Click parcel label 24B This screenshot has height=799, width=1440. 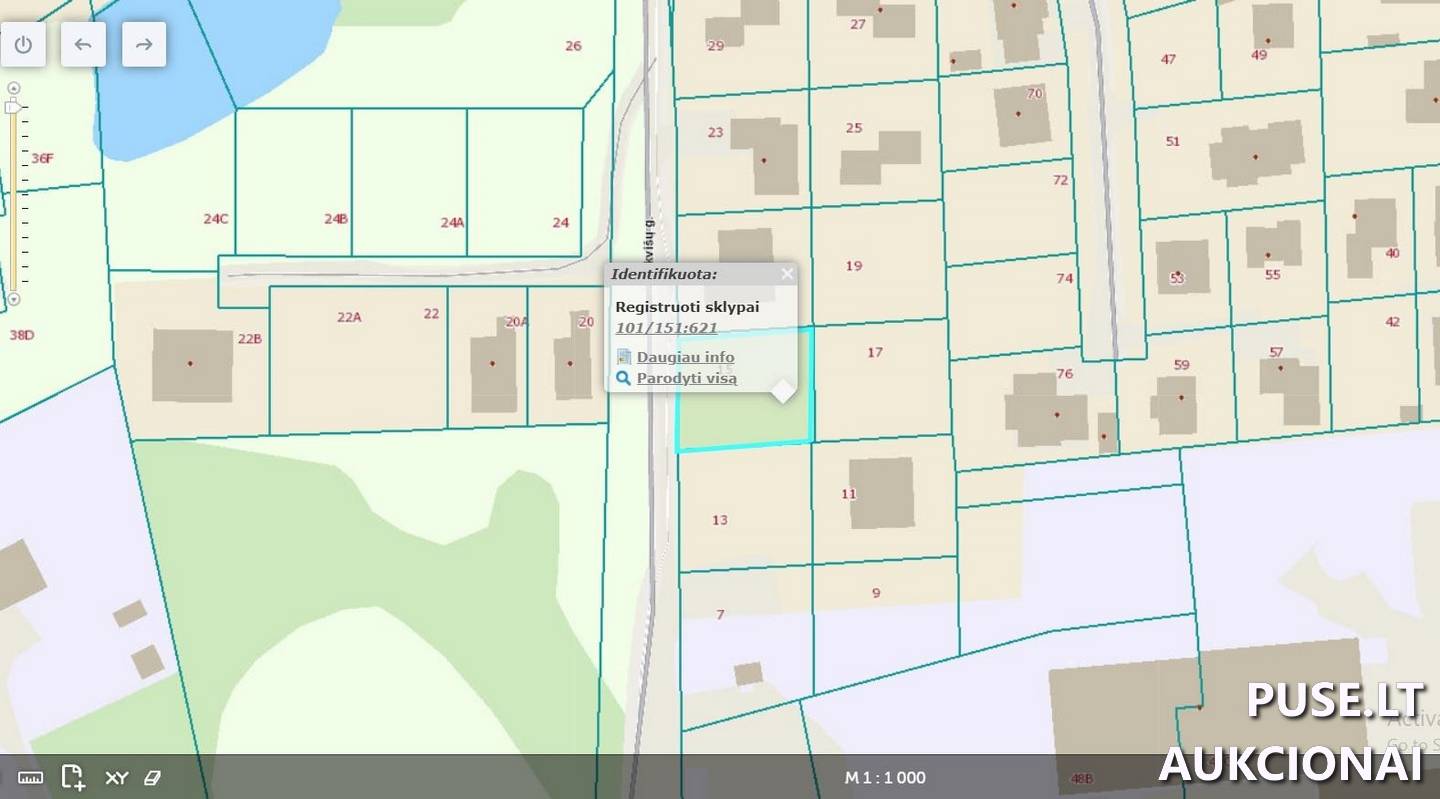[x=336, y=218]
